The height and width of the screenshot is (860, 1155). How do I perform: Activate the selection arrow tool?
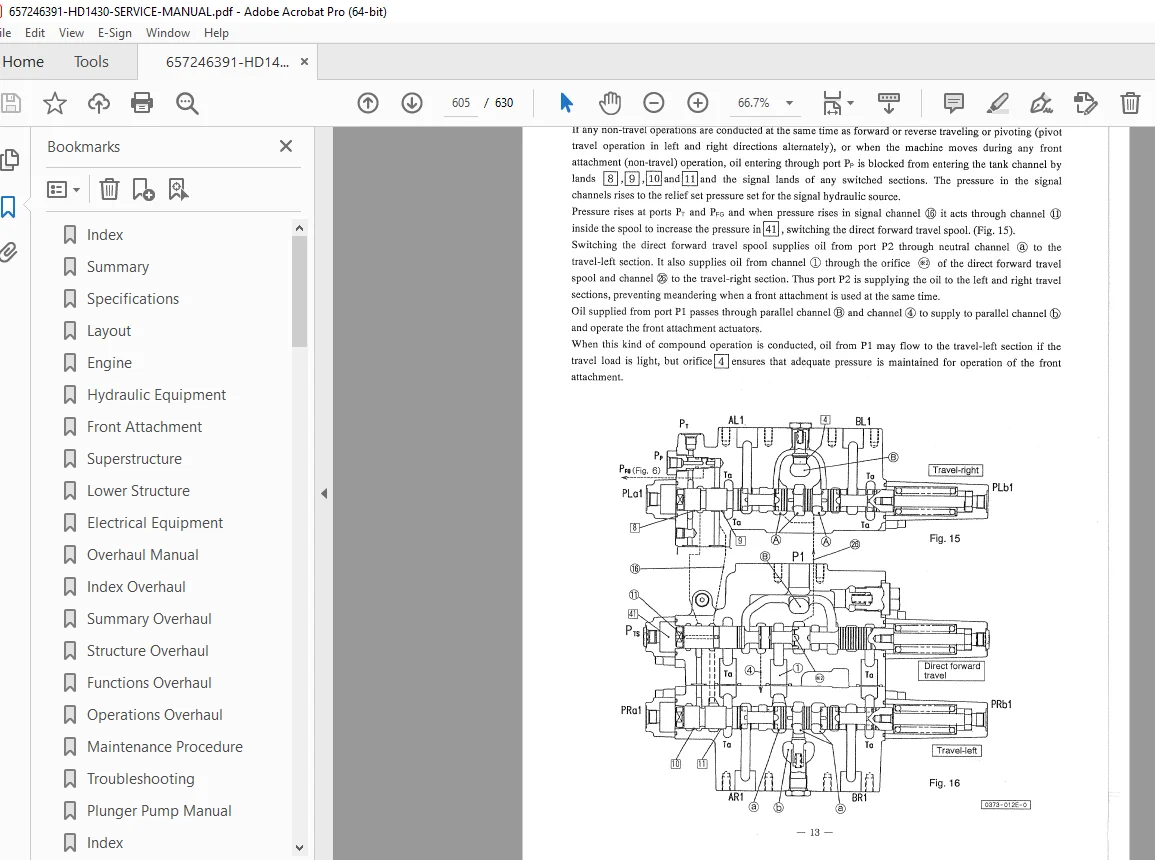(x=566, y=103)
